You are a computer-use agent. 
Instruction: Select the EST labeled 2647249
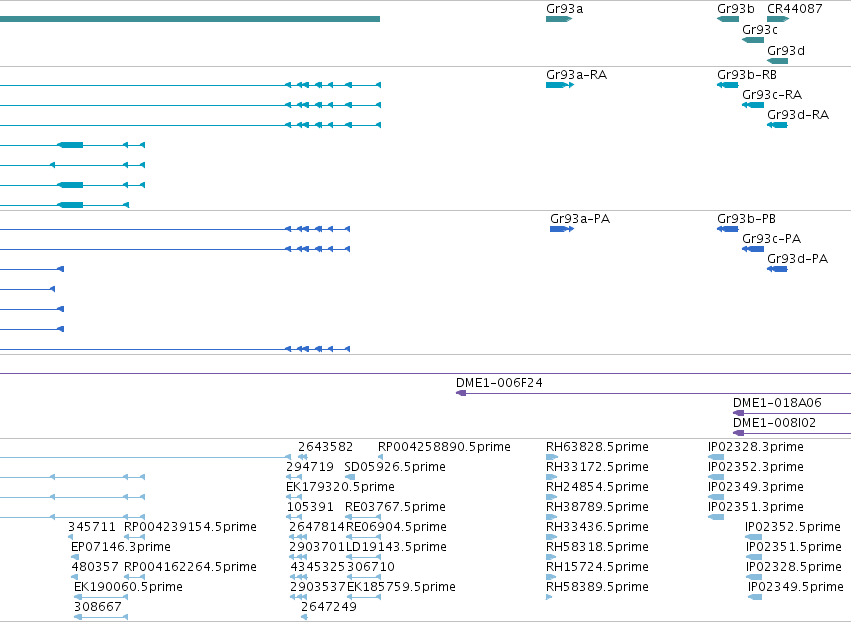coord(329,607)
